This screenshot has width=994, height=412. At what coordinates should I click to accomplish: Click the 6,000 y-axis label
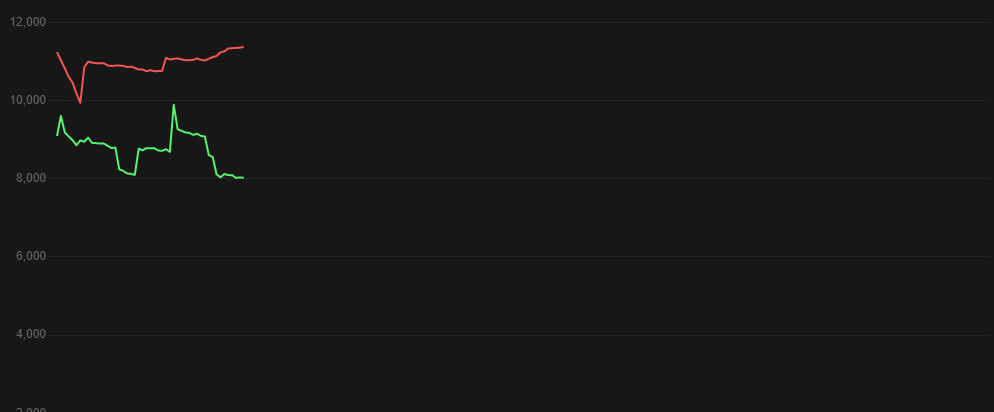coord(30,256)
